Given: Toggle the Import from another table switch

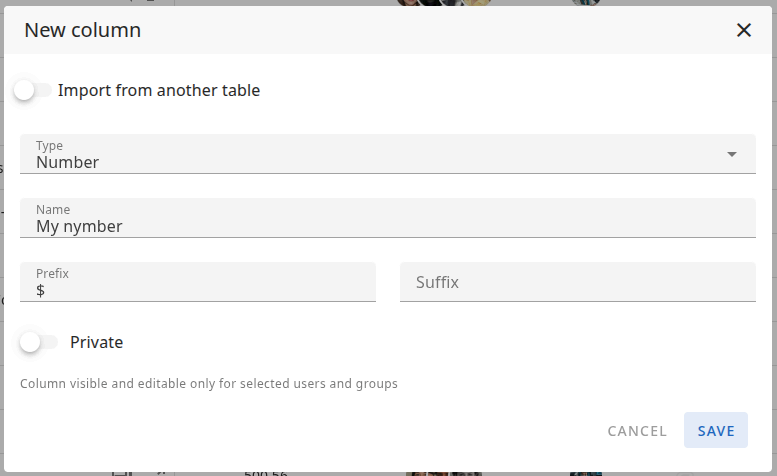Looking at the screenshot, I should coord(32,90).
